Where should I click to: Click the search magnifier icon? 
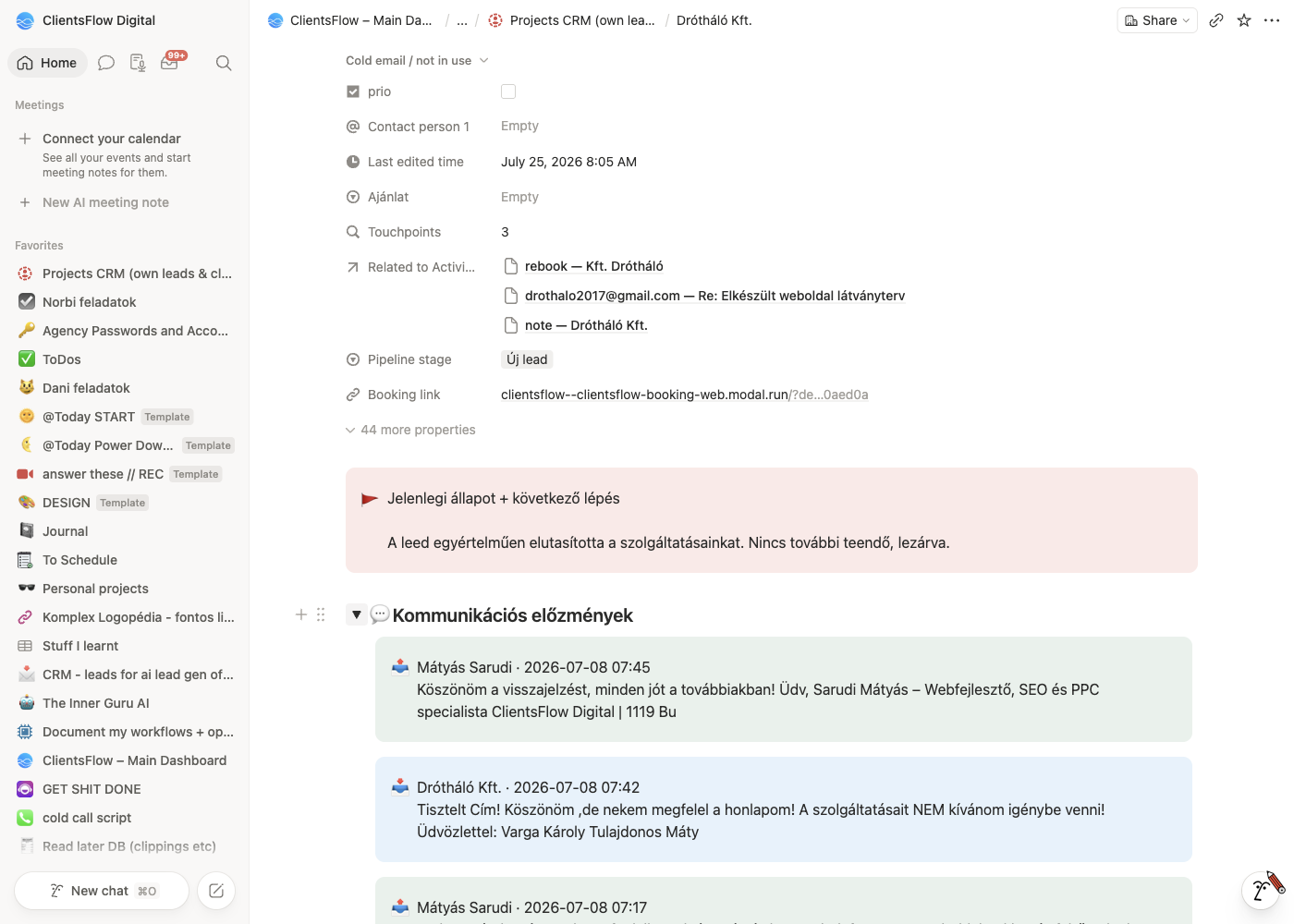point(224,63)
